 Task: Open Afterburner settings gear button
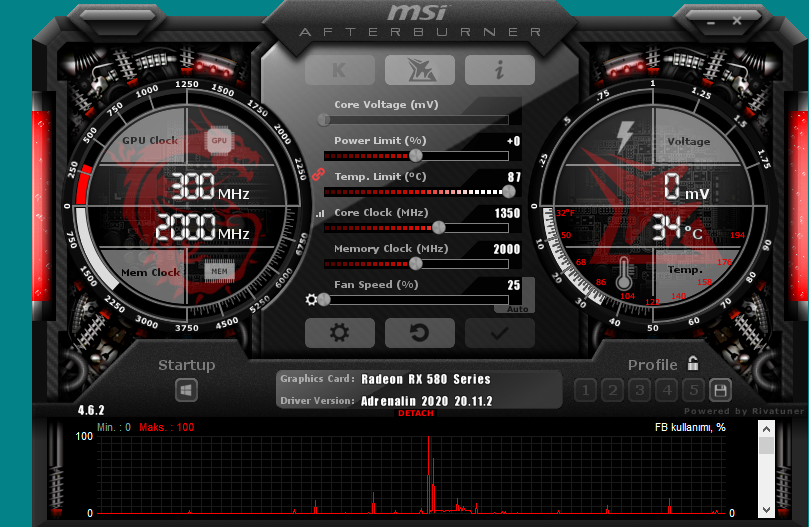point(339,333)
